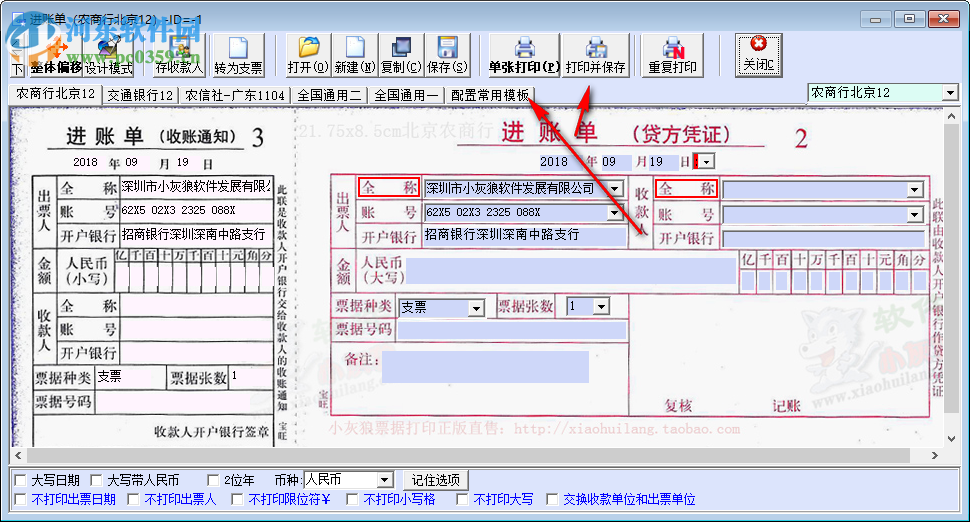
Task: Check the 不打印大写 option
Action: pos(462,499)
